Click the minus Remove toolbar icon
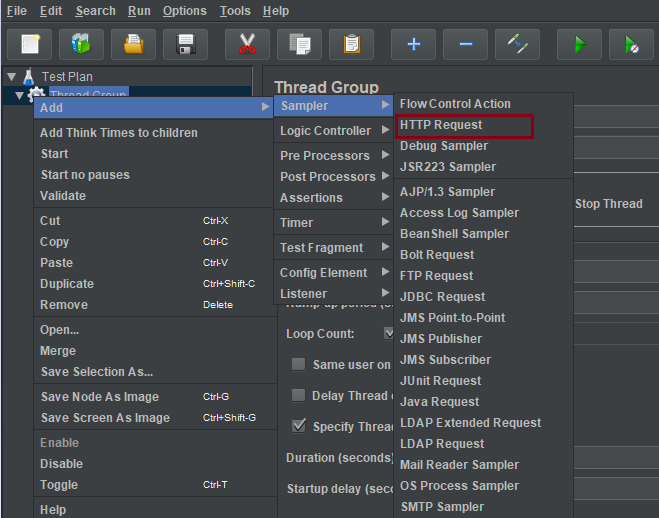 [465, 44]
